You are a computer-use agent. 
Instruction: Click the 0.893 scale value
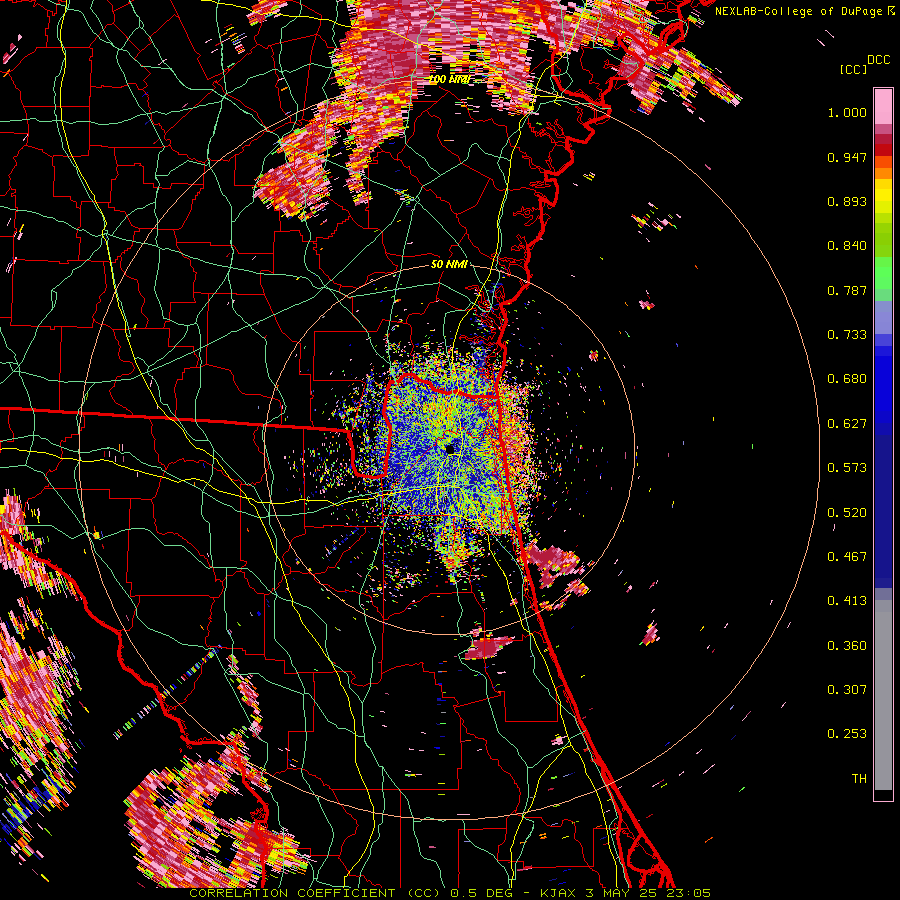tap(847, 201)
